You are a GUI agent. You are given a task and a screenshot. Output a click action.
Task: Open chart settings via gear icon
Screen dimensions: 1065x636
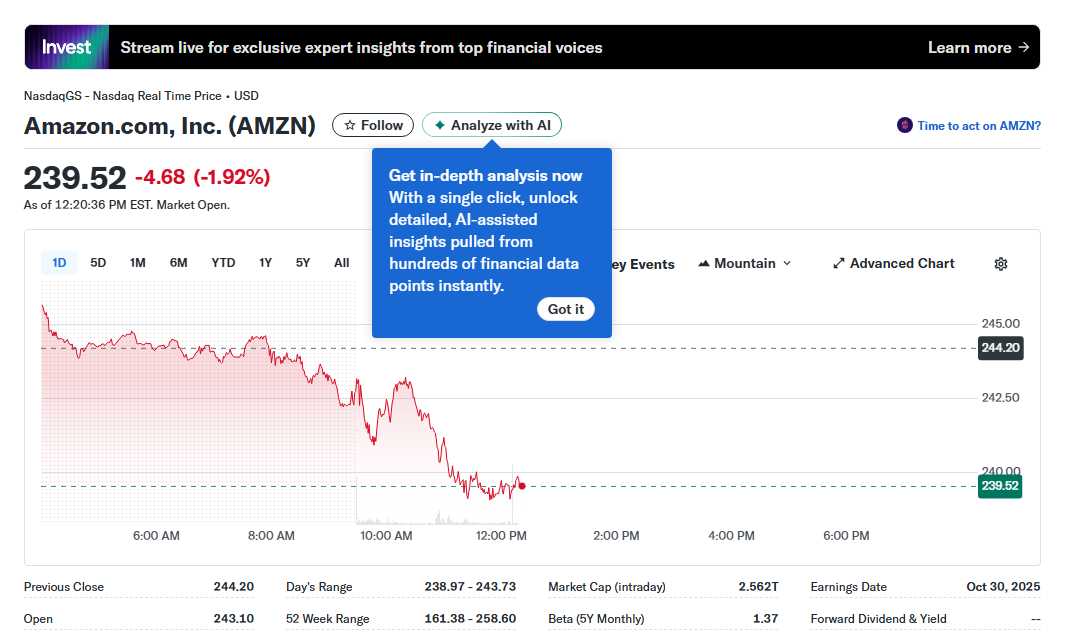pos(1001,263)
